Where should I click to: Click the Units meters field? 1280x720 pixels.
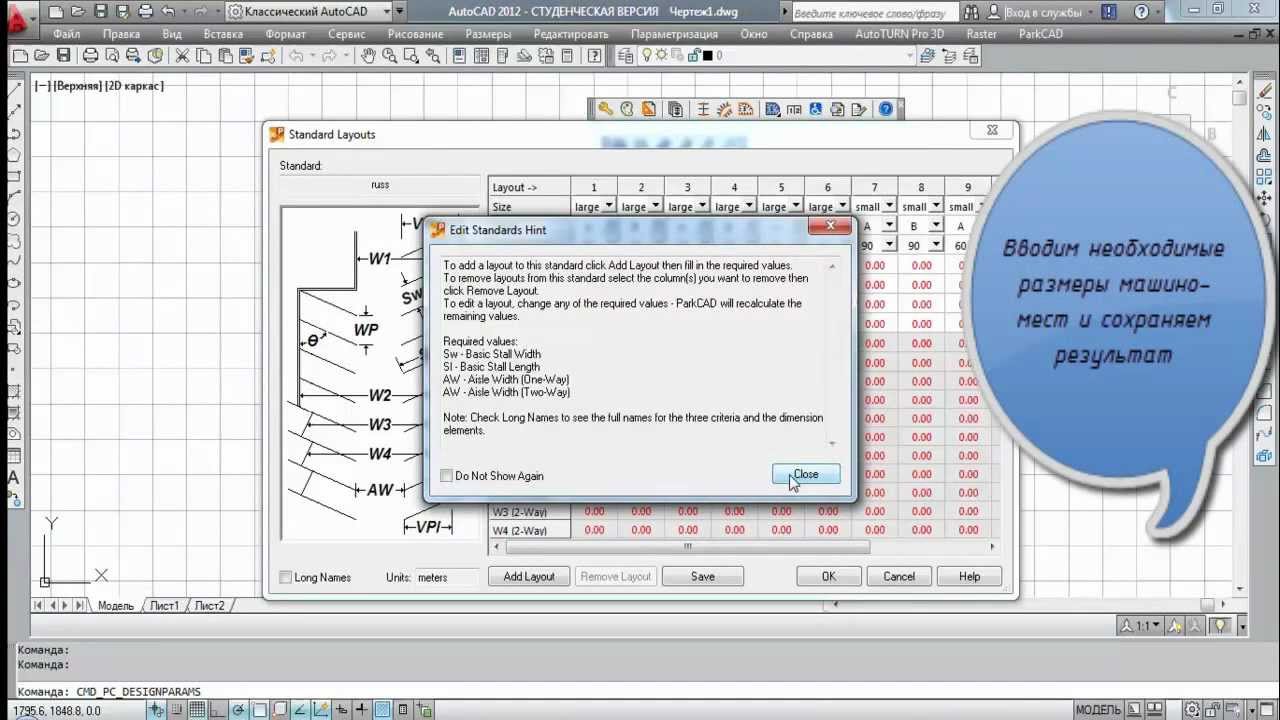pyautogui.click(x=446, y=577)
